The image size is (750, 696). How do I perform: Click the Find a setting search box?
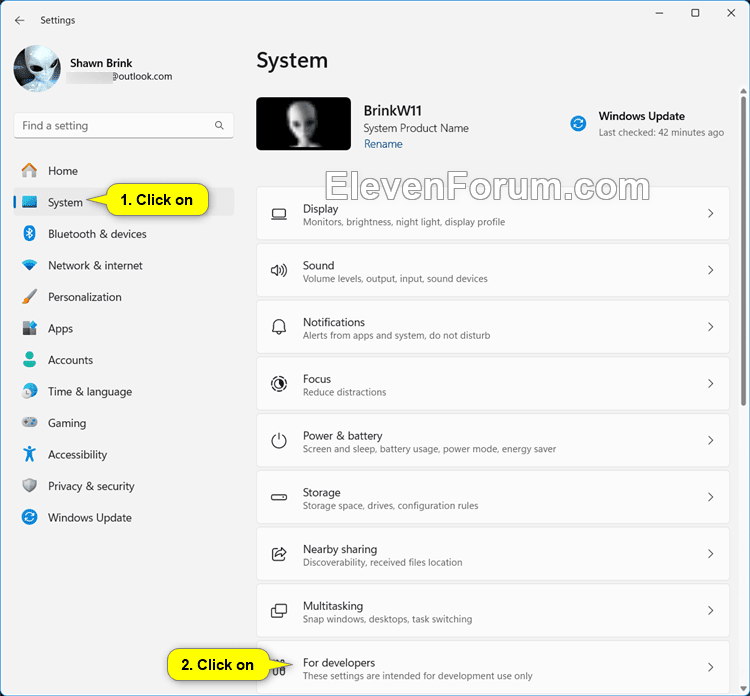(x=123, y=125)
